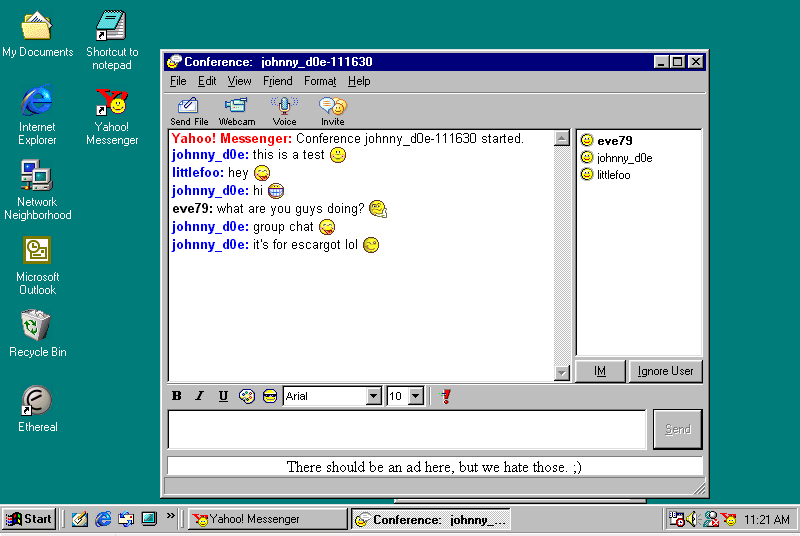Click the smiley emoticon after 'this is a test'
This screenshot has height=536, width=800.
[x=338, y=155]
